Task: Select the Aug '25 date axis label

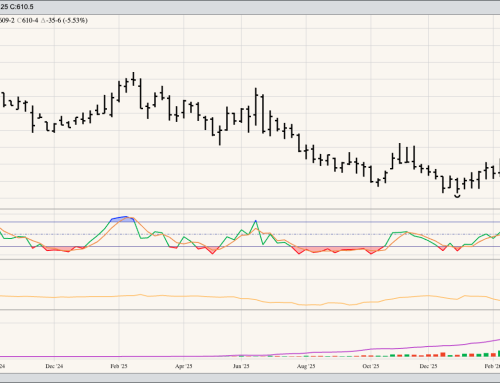Action: (306, 366)
